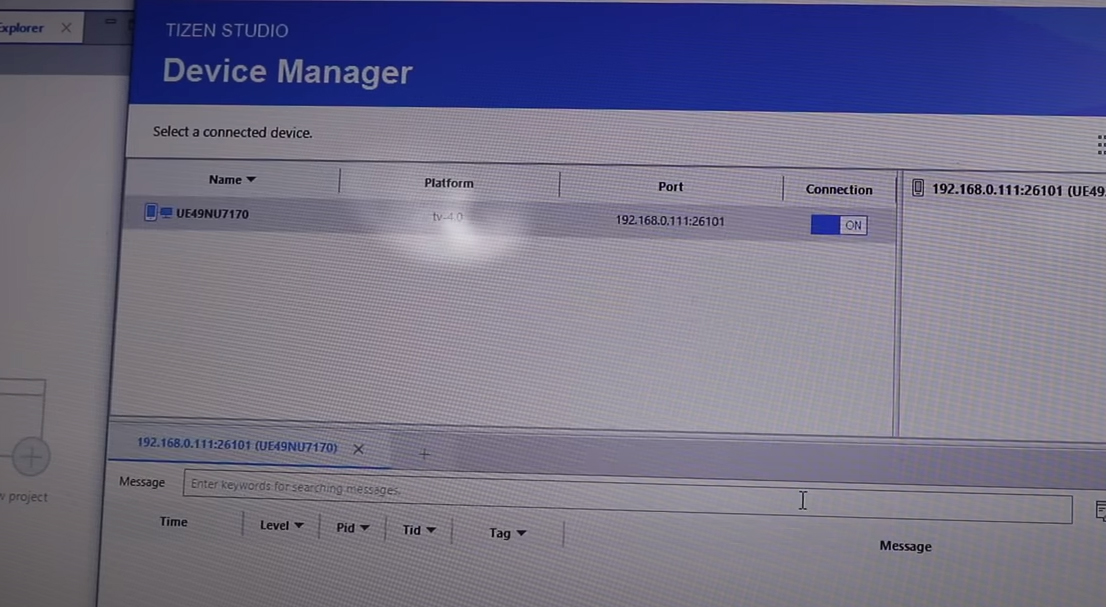Click the grid icon at the right edge
The width and height of the screenshot is (1106, 607).
[x=1101, y=145]
